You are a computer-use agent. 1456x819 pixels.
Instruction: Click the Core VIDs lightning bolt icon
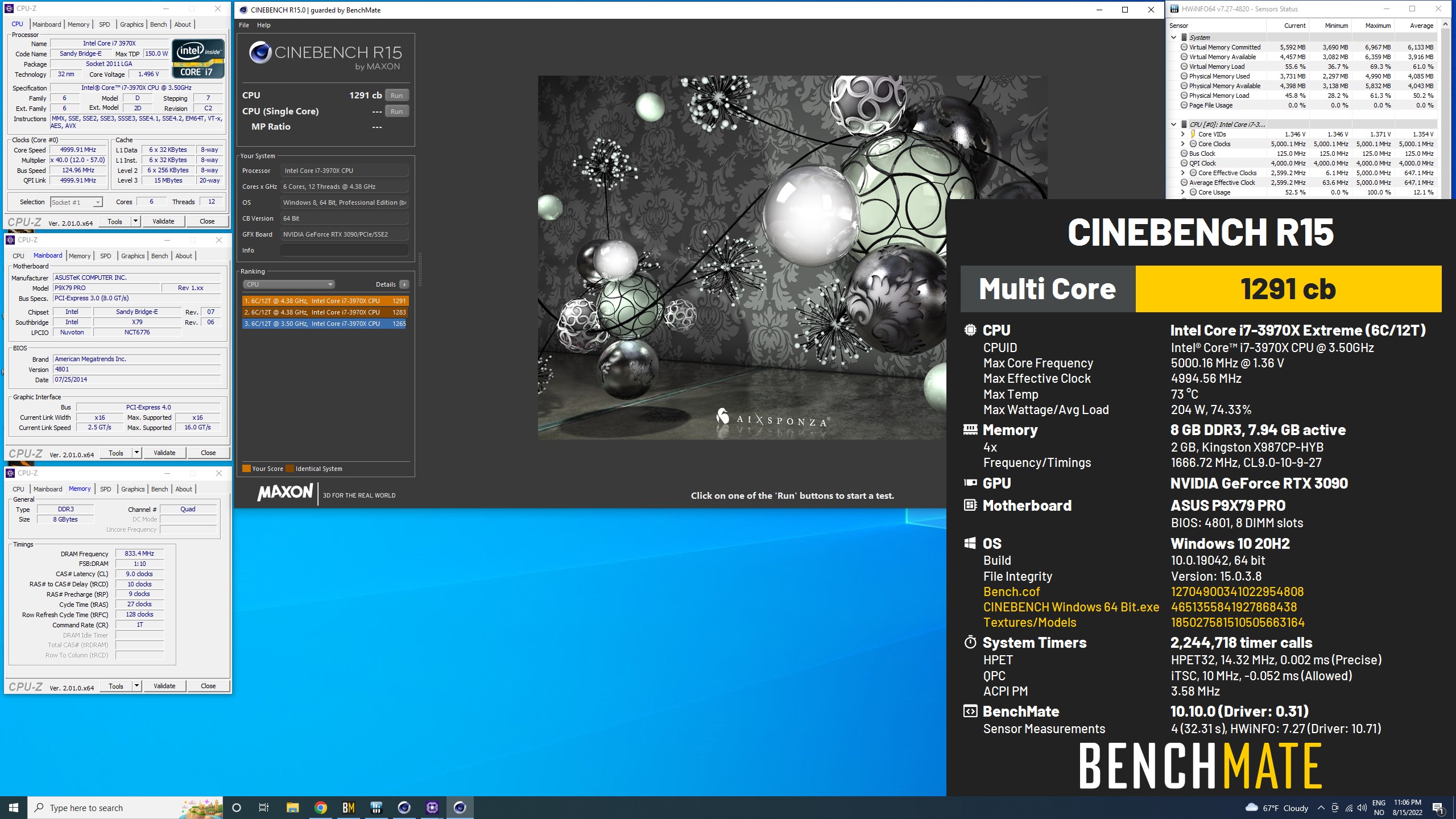click(1193, 134)
